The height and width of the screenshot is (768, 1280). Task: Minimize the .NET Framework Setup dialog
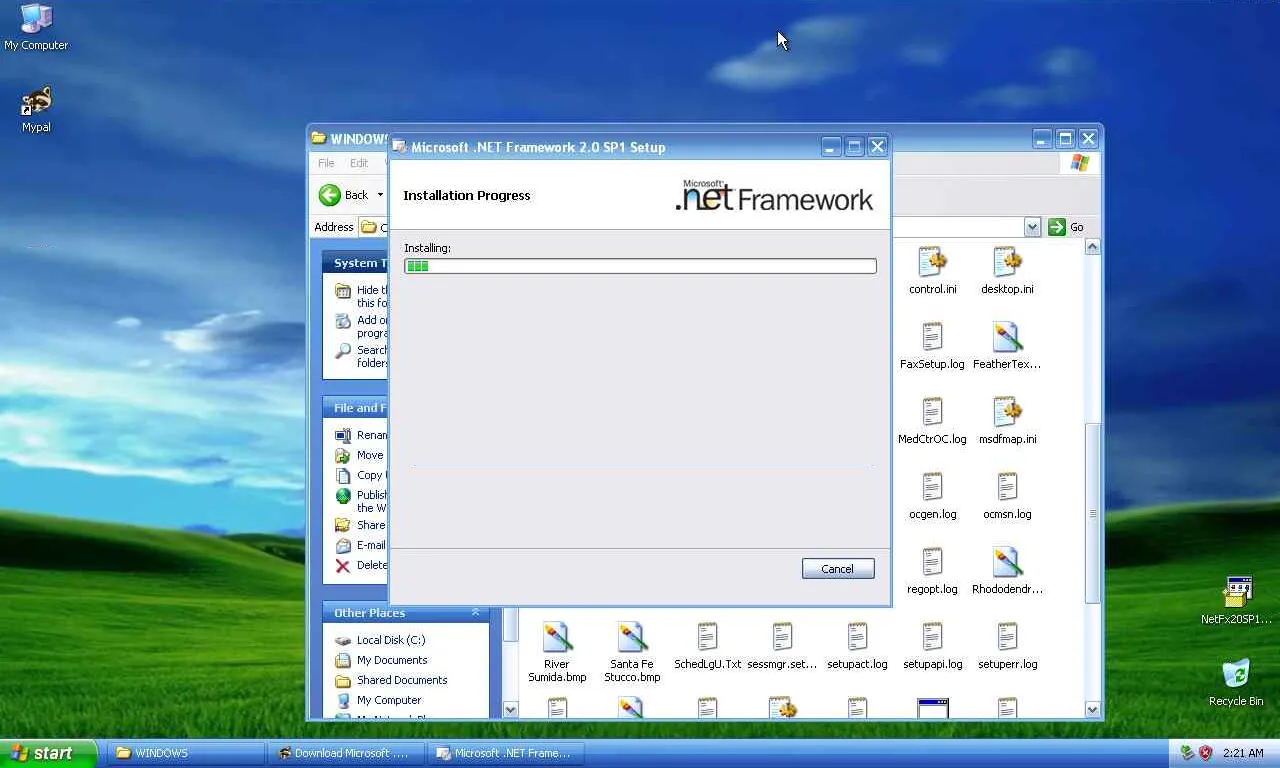(x=831, y=147)
